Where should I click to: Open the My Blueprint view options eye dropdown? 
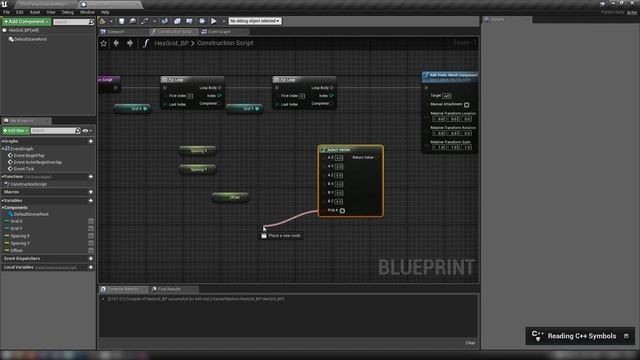pyautogui.click(x=87, y=131)
